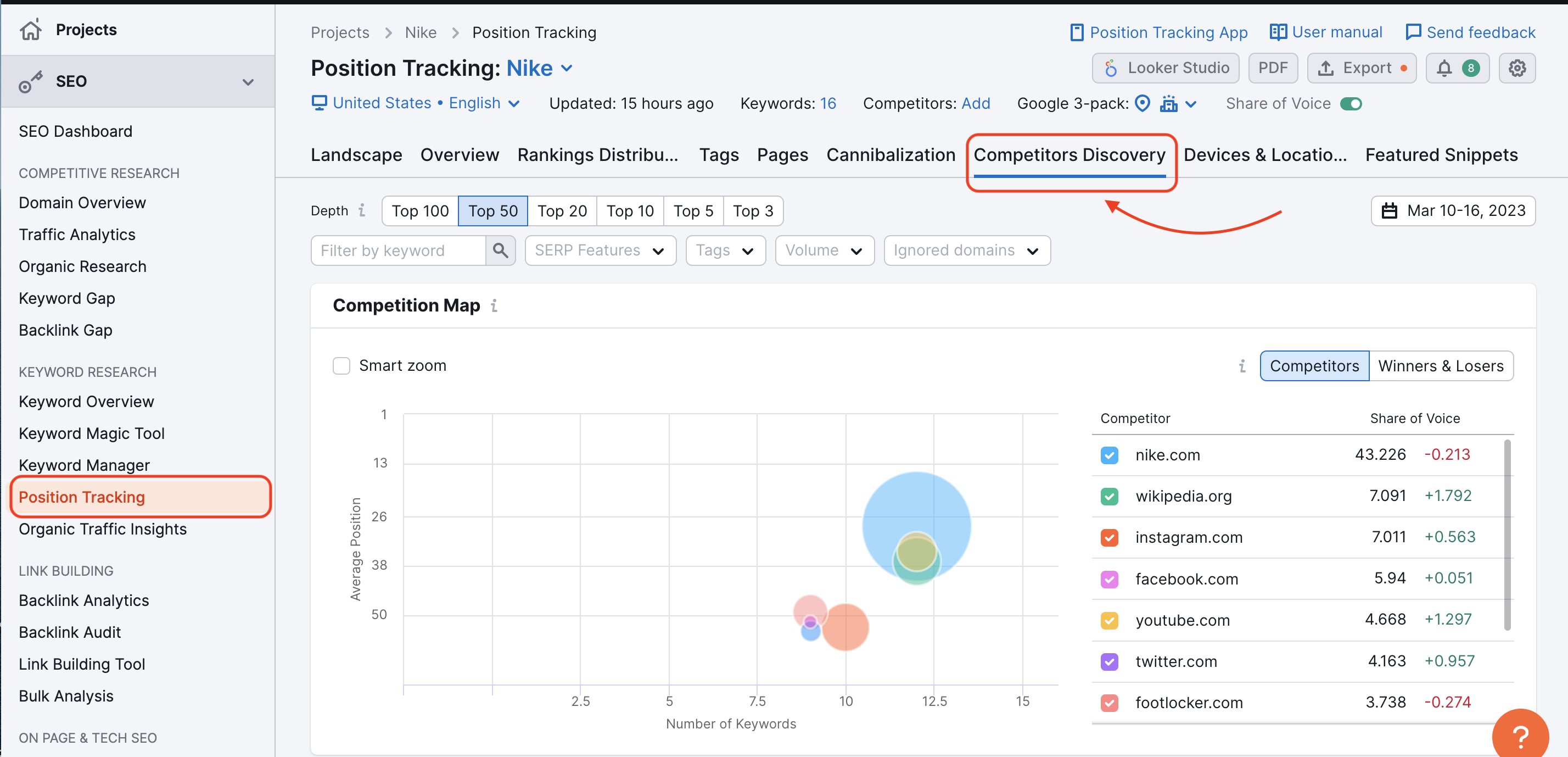This screenshot has width=1568, height=757.
Task: Select the Pages tab
Action: (782, 155)
